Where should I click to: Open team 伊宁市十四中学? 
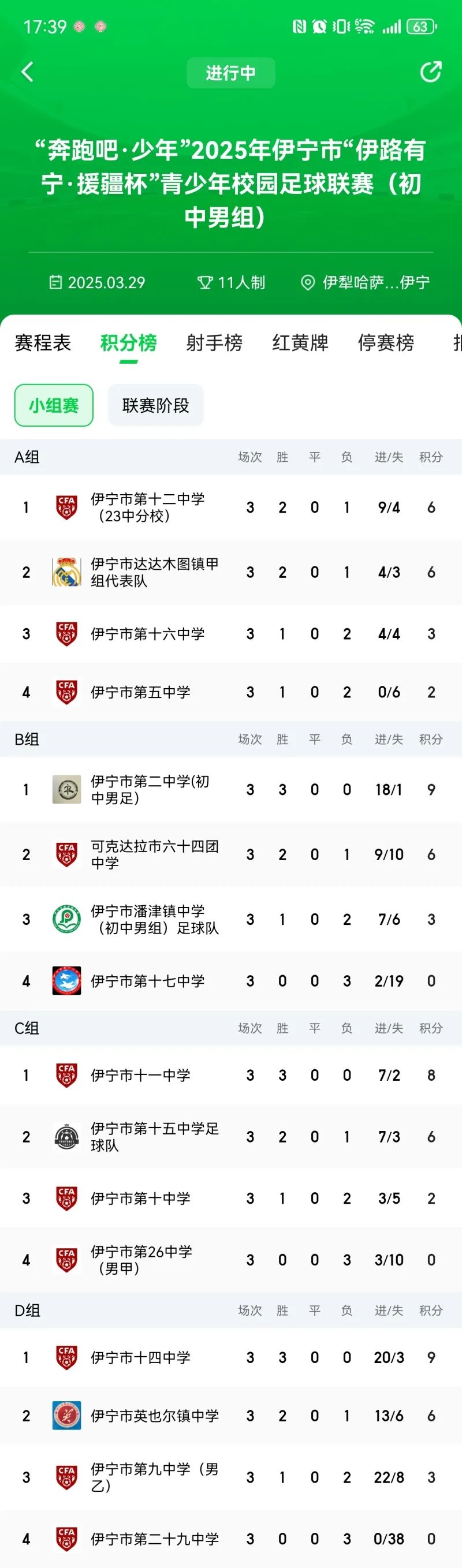140,1357
